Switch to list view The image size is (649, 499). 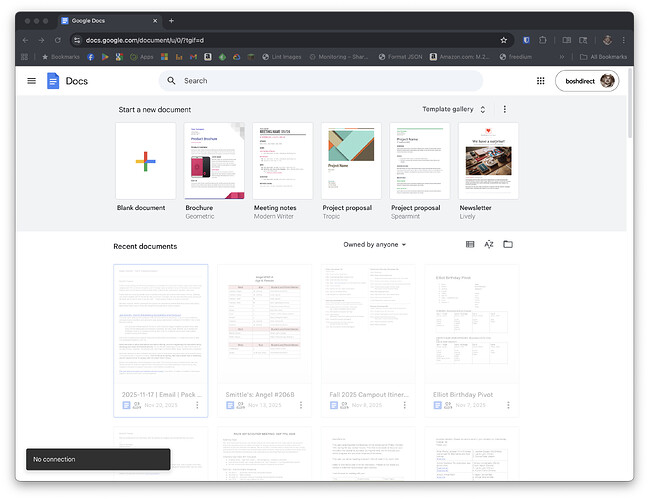470,245
